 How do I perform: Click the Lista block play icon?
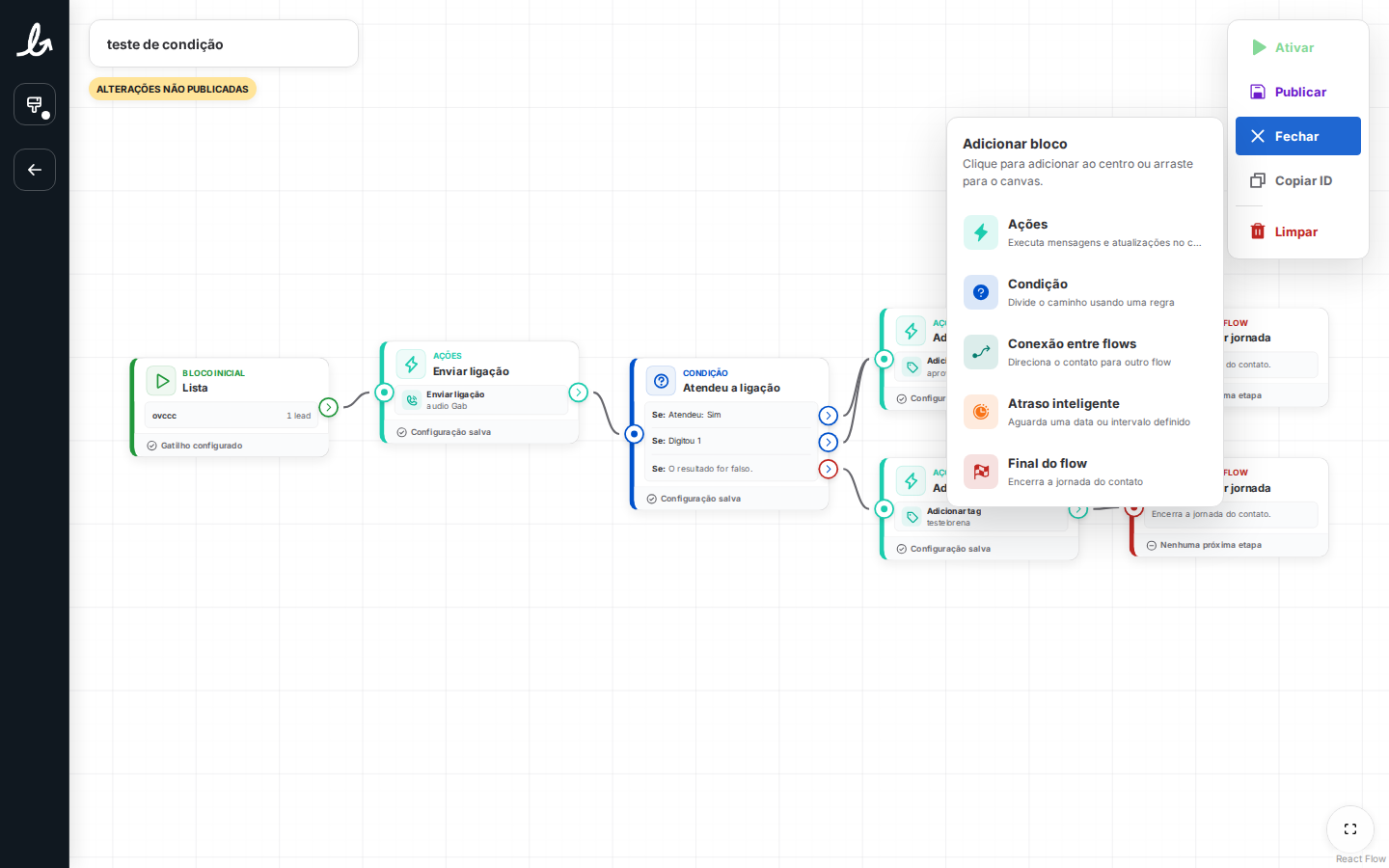point(161,381)
